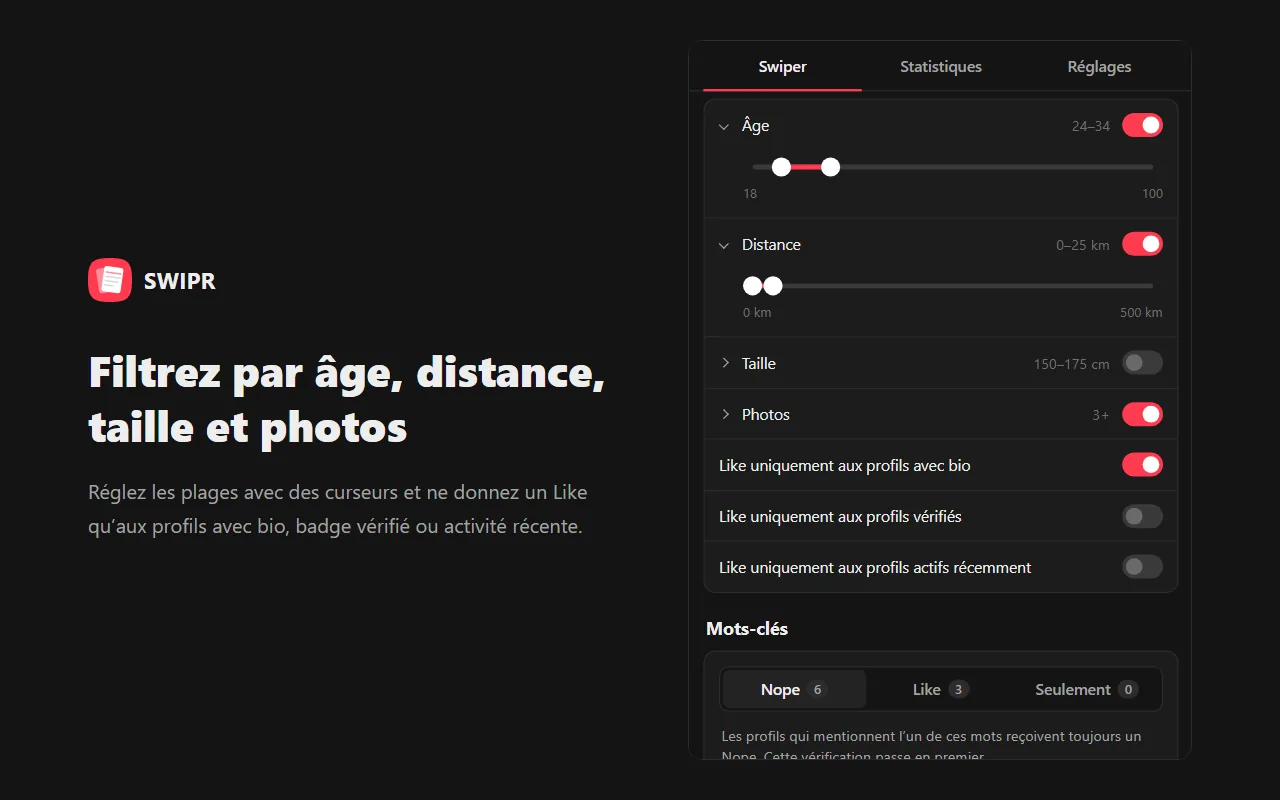Click the 3+ photos value
The height and width of the screenshot is (800, 1280).
(1101, 415)
